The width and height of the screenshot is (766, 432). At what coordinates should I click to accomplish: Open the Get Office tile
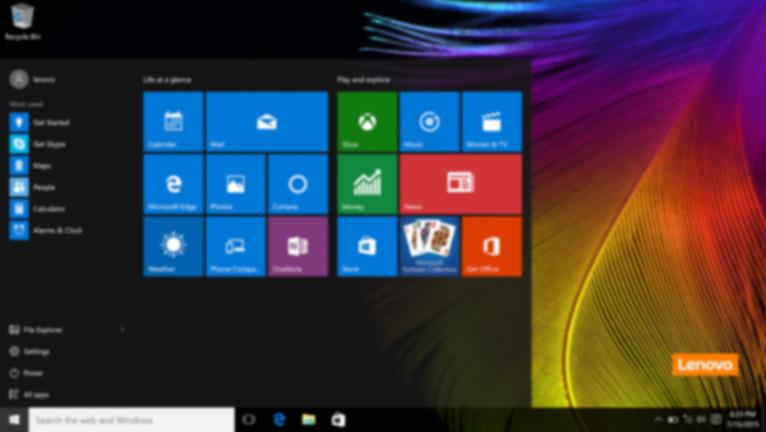click(x=492, y=246)
